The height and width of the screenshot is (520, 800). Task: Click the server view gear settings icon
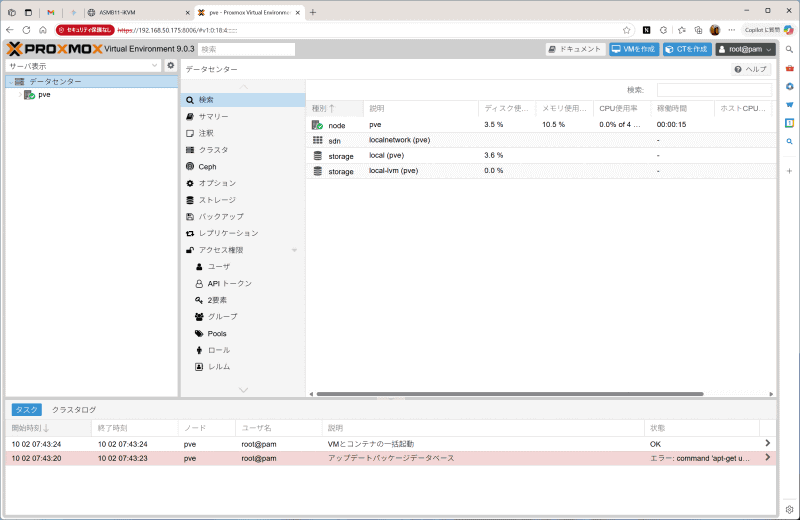coord(170,65)
